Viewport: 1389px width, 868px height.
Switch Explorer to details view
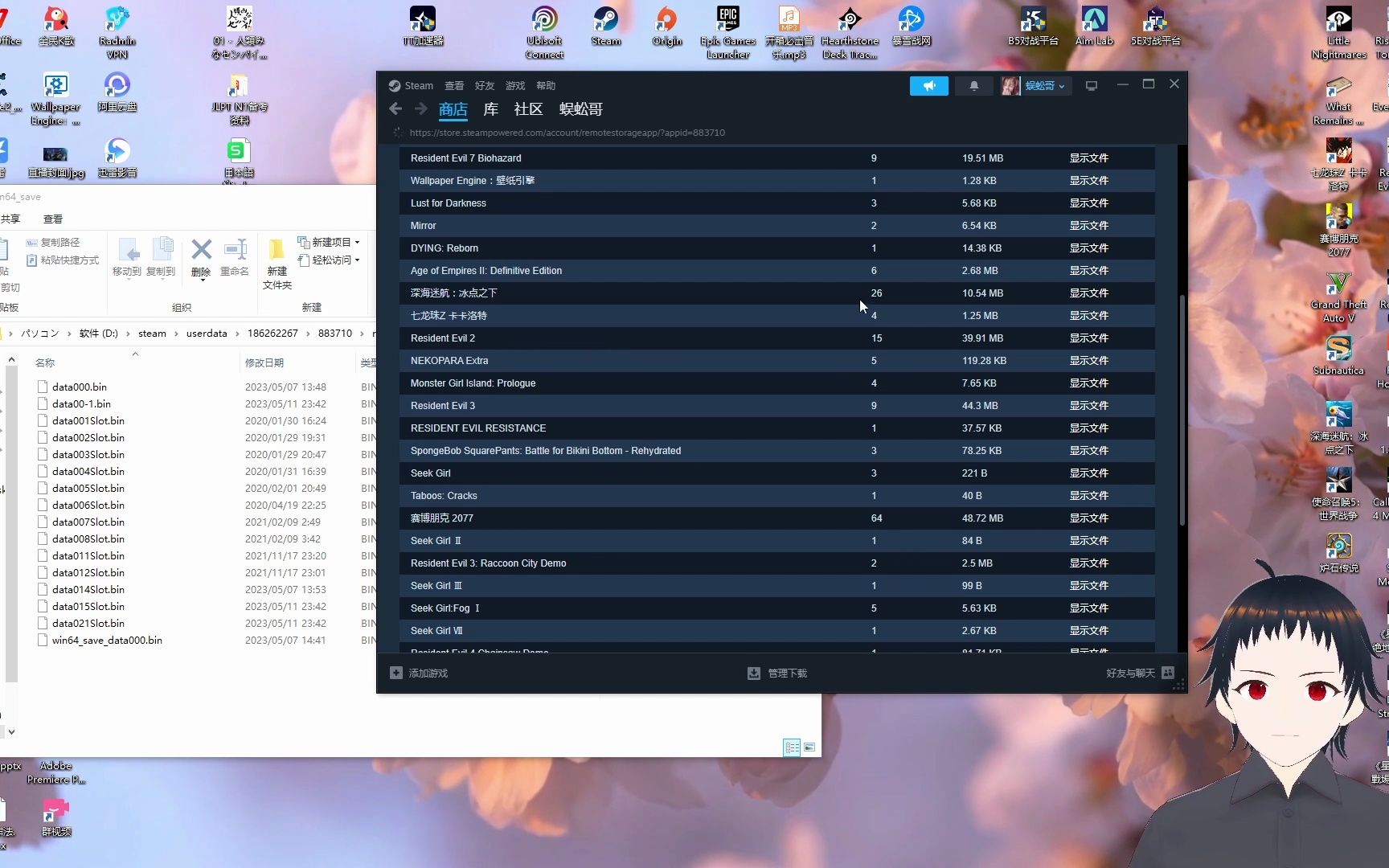792,747
